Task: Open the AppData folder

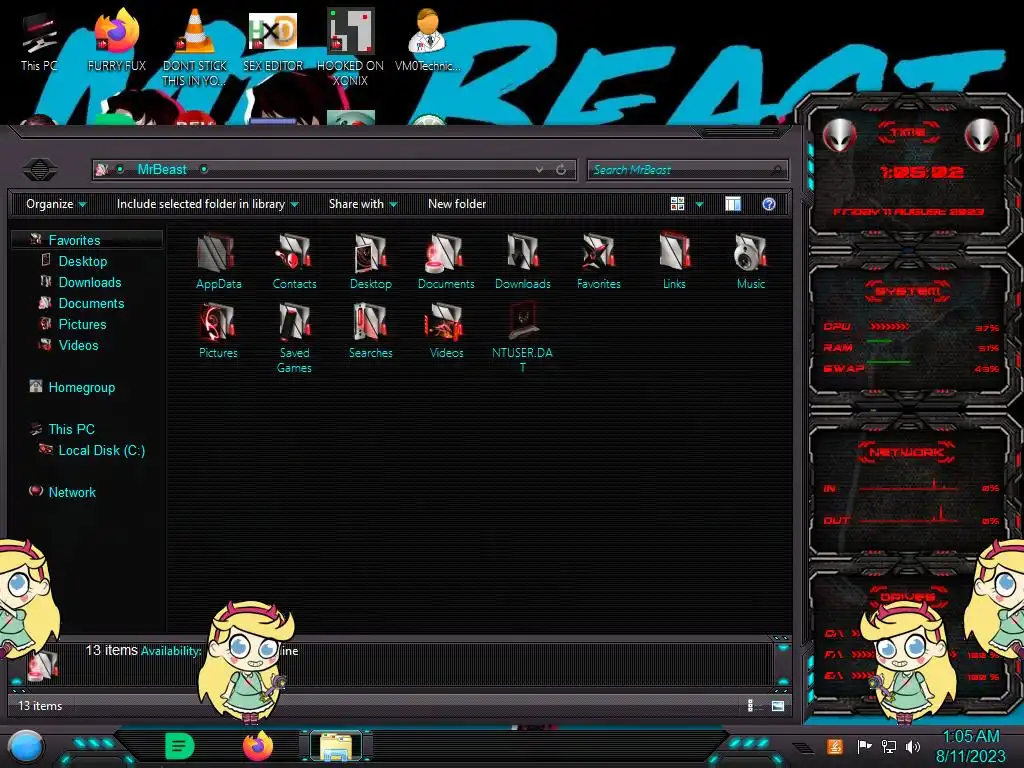Action: pos(218,263)
